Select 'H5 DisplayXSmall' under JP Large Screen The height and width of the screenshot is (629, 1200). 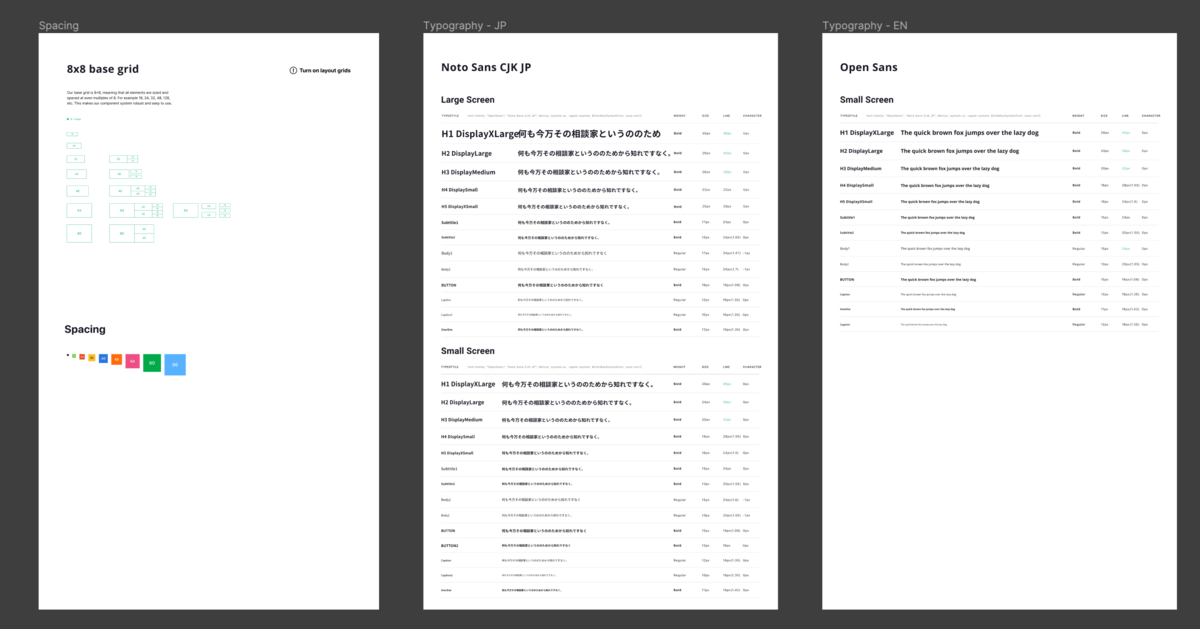(459, 206)
